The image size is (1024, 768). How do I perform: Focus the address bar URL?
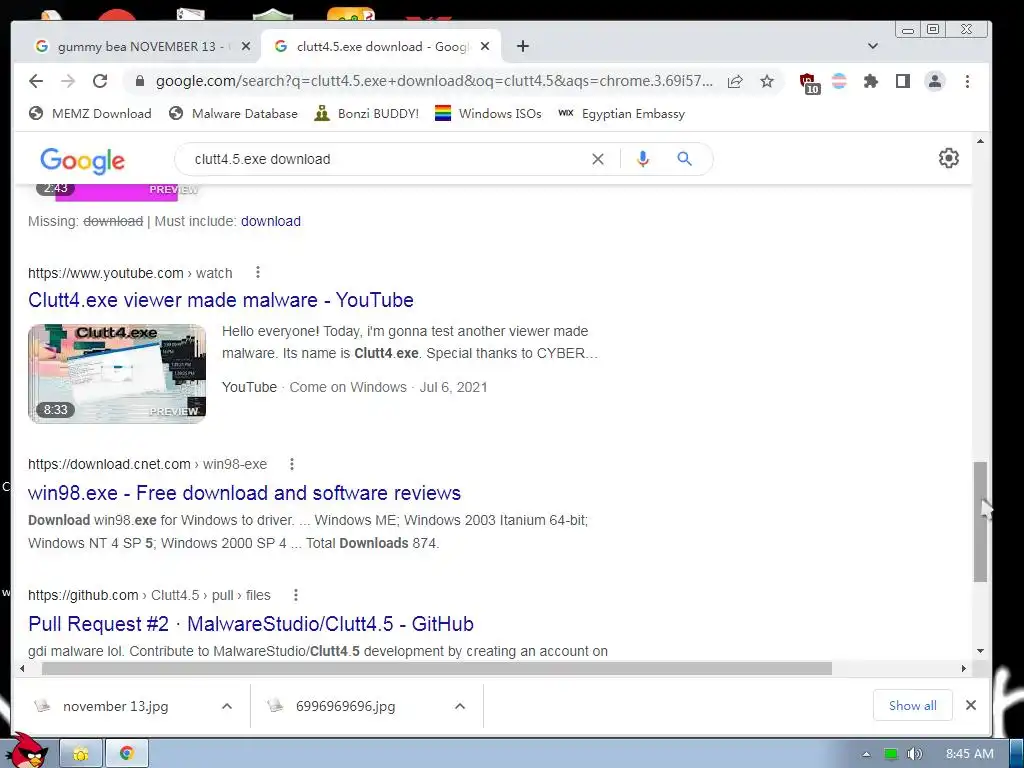coord(434,82)
